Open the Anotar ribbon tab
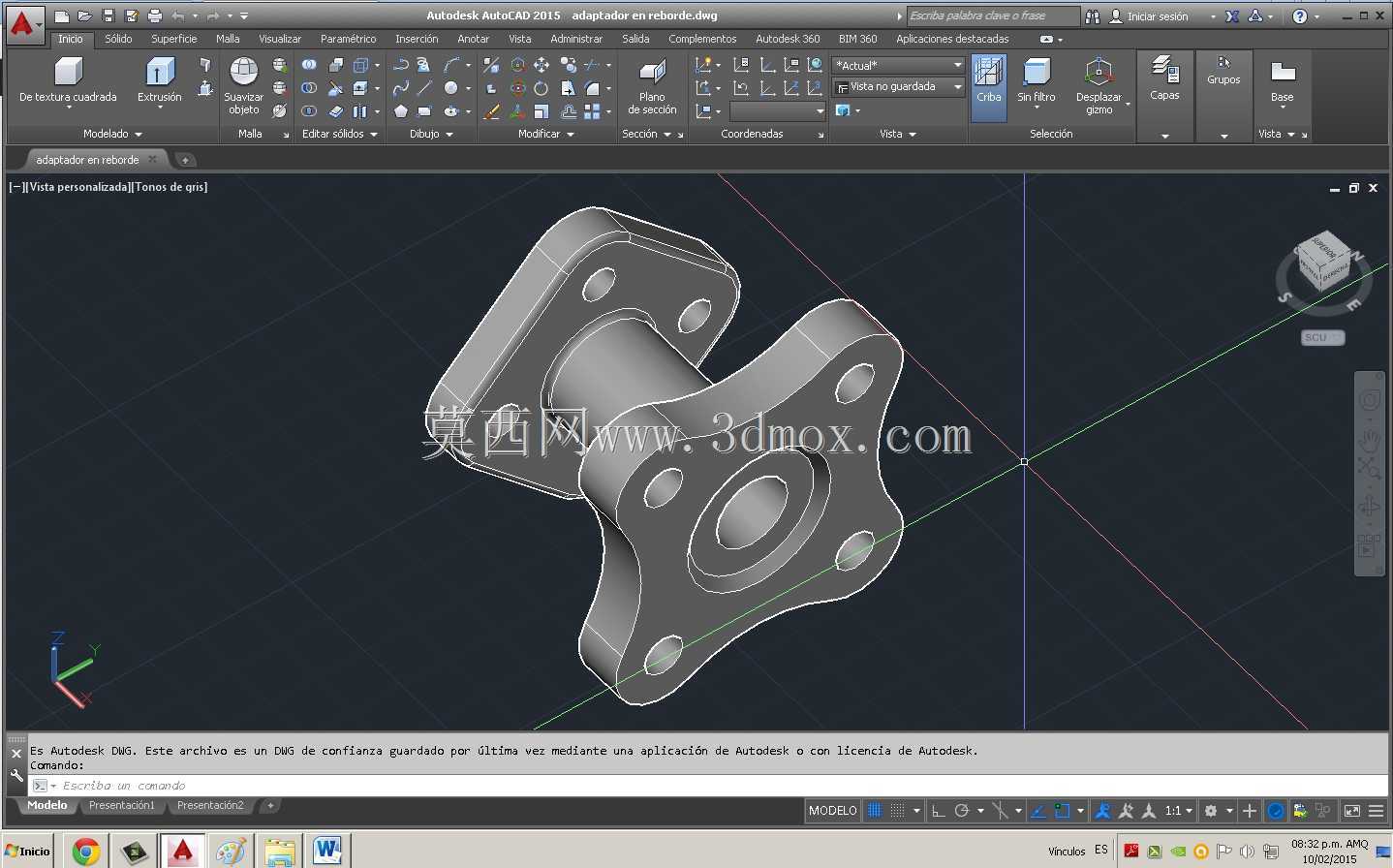1393x868 pixels. [x=473, y=39]
